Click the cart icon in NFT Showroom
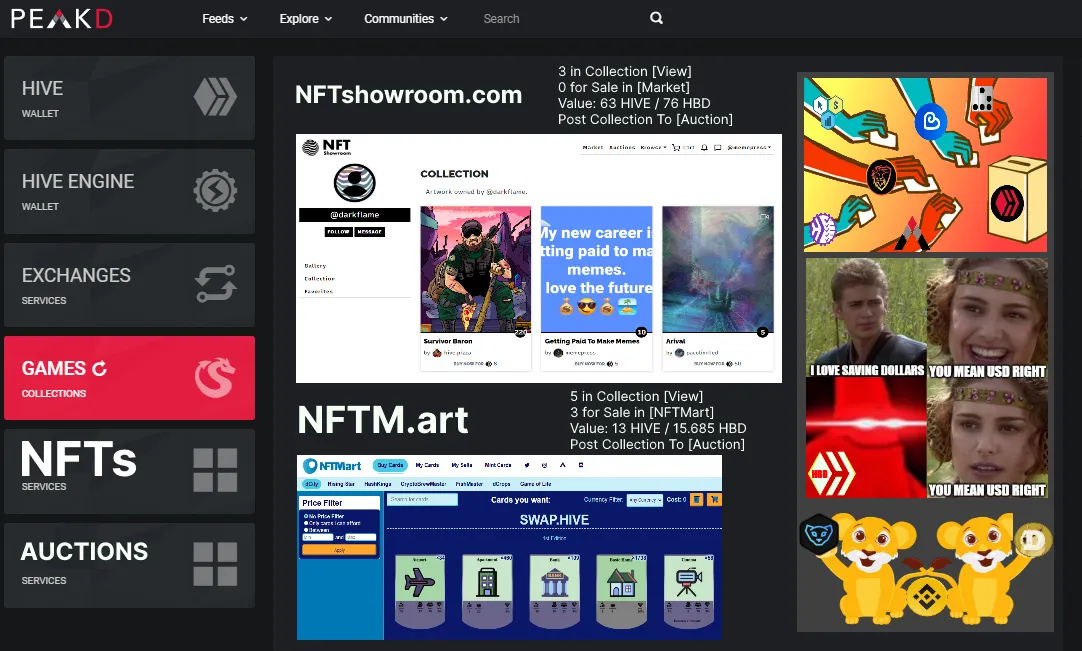 (676, 148)
